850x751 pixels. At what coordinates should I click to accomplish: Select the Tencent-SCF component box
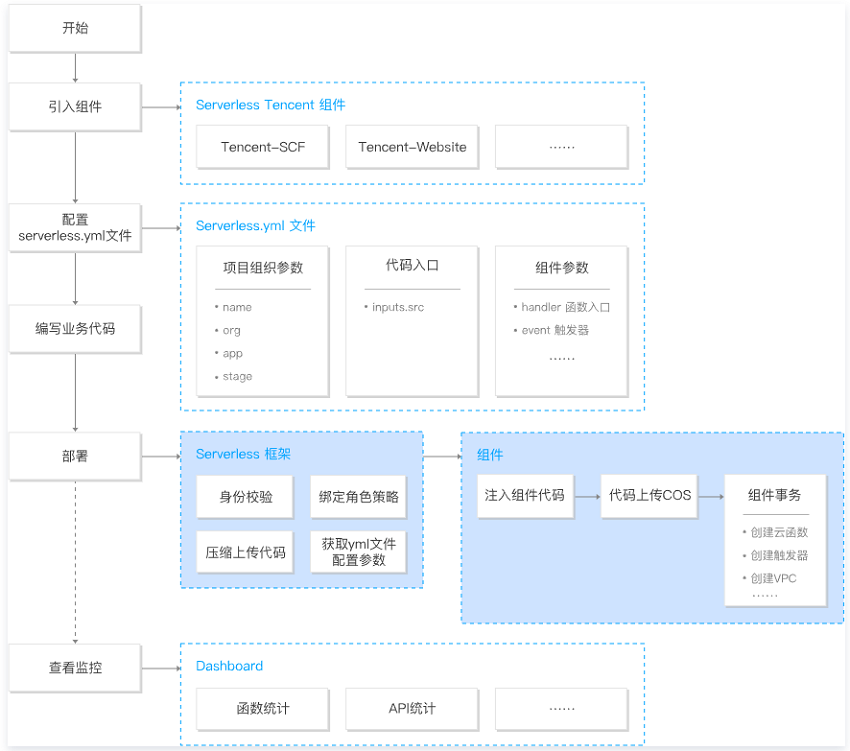[x=262, y=147]
